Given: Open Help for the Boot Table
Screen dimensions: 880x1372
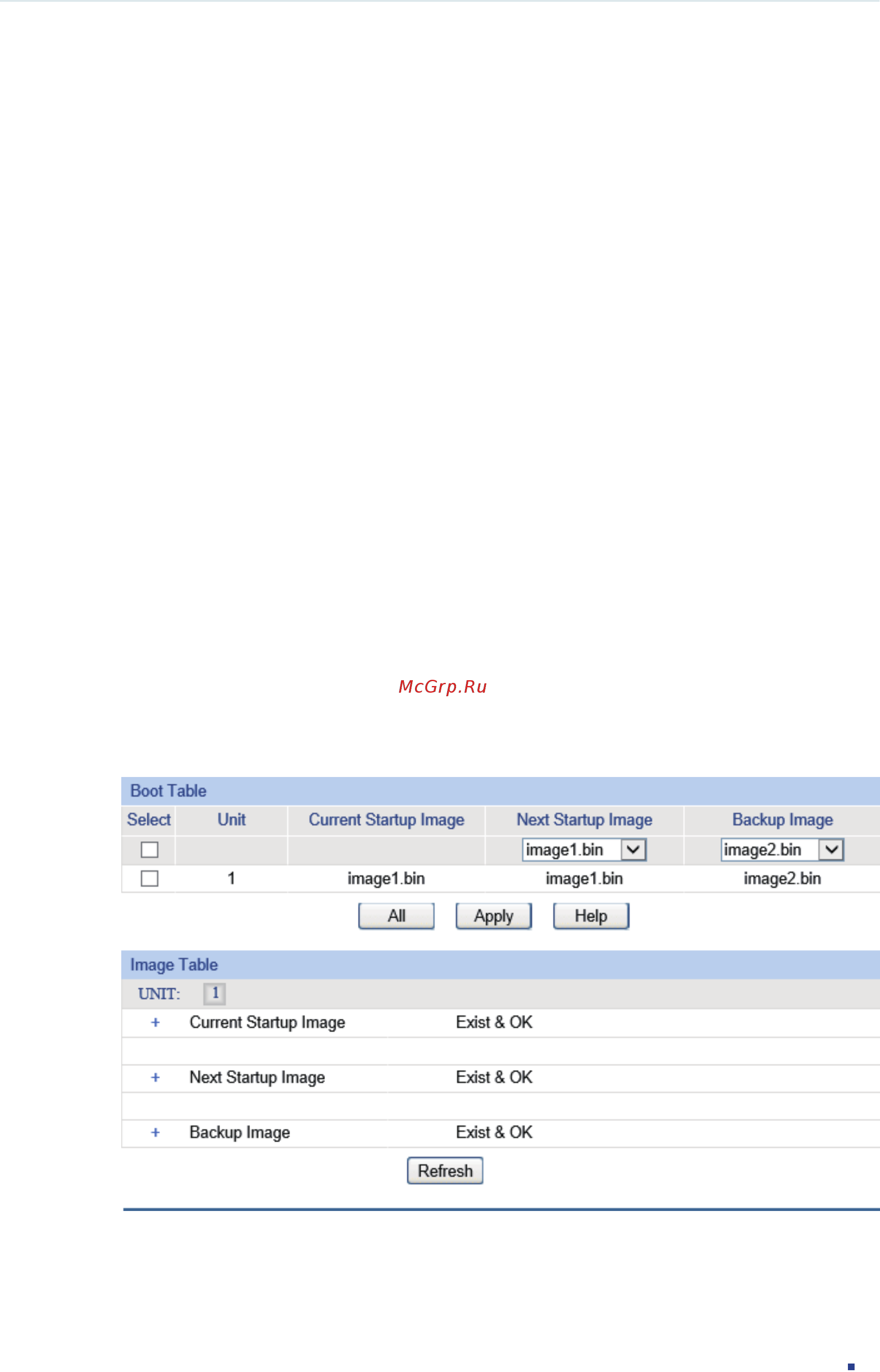Looking at the screenshot, I should point(591,916).
